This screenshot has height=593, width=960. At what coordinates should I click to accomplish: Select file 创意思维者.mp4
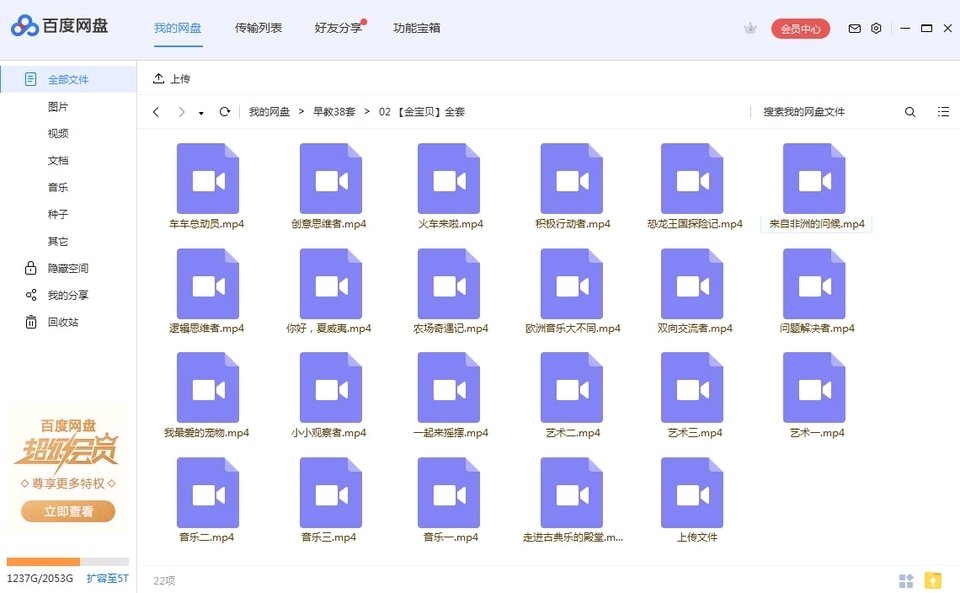tap(329, 187)
